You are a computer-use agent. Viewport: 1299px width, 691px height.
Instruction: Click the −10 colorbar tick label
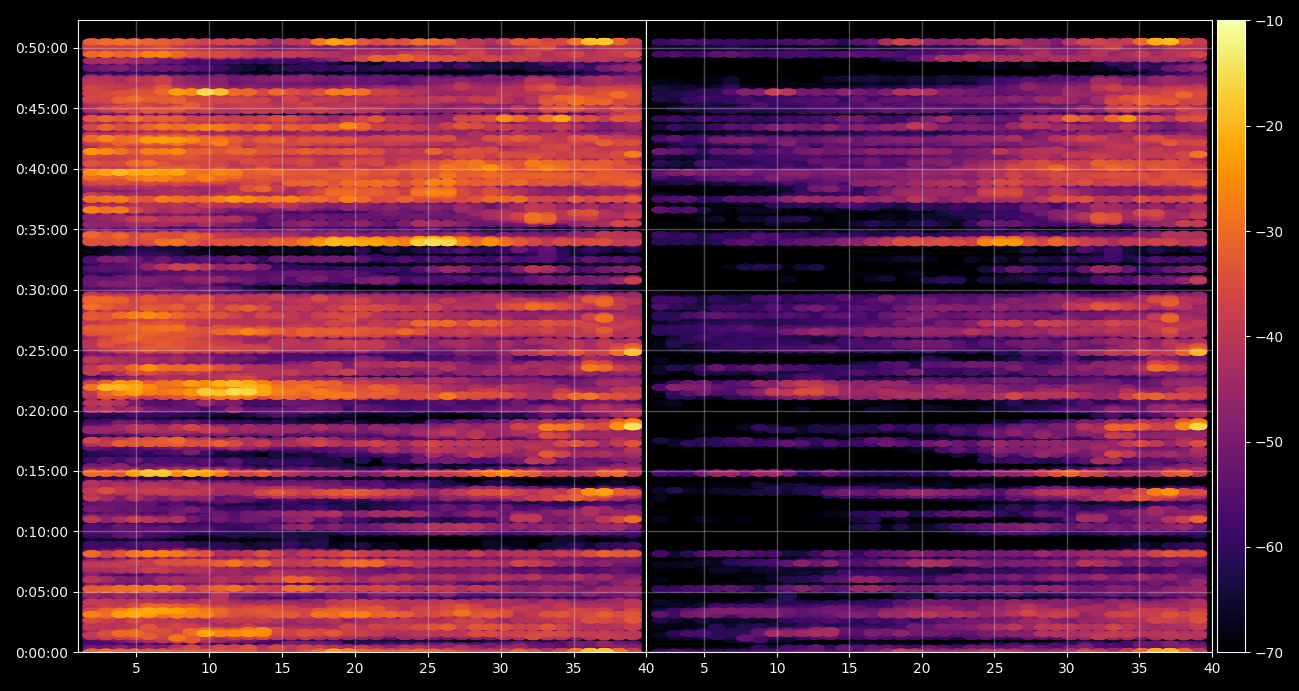coord(1269,21)
